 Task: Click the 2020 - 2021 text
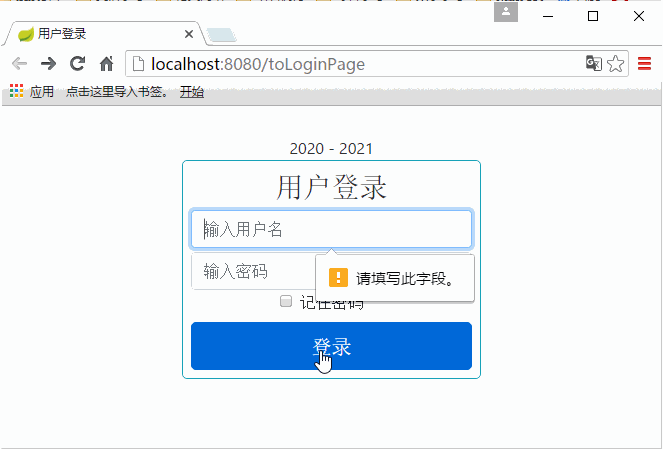331,149
